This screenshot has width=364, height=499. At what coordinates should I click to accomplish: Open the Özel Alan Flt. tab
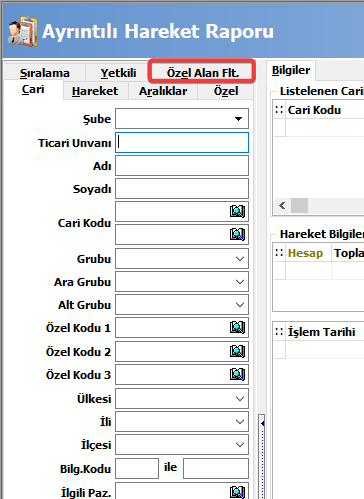click(x=203, y=73)
